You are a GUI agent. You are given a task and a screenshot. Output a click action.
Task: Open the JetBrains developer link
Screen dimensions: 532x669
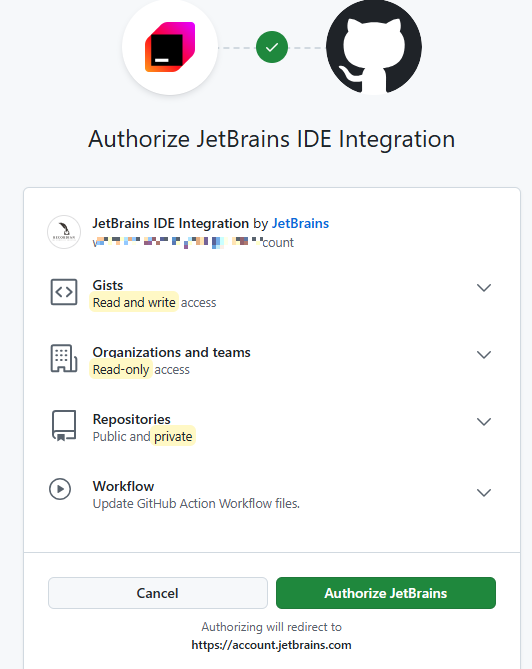click(300, 223)
